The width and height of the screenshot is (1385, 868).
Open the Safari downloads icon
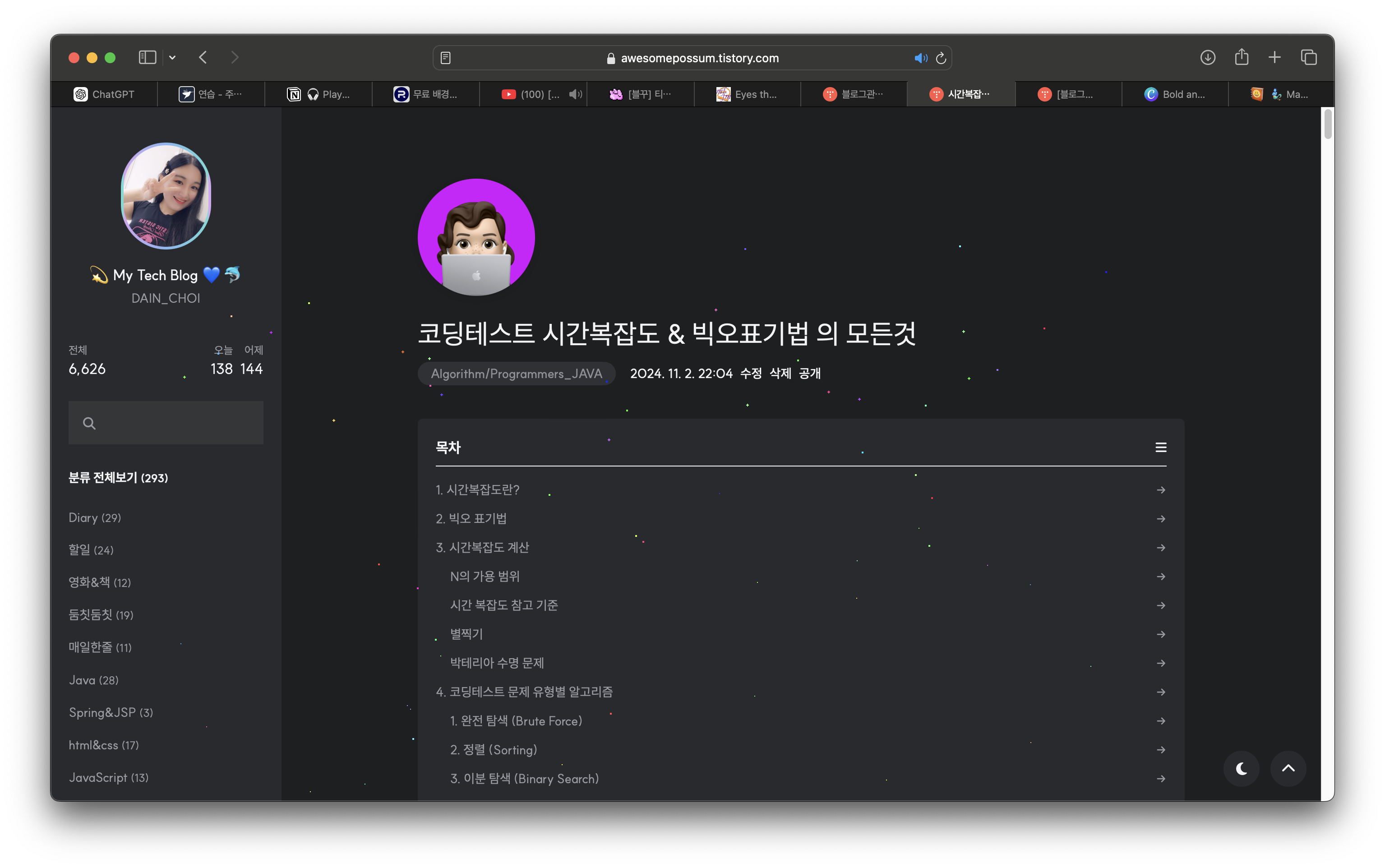(x=1208, y=57)
